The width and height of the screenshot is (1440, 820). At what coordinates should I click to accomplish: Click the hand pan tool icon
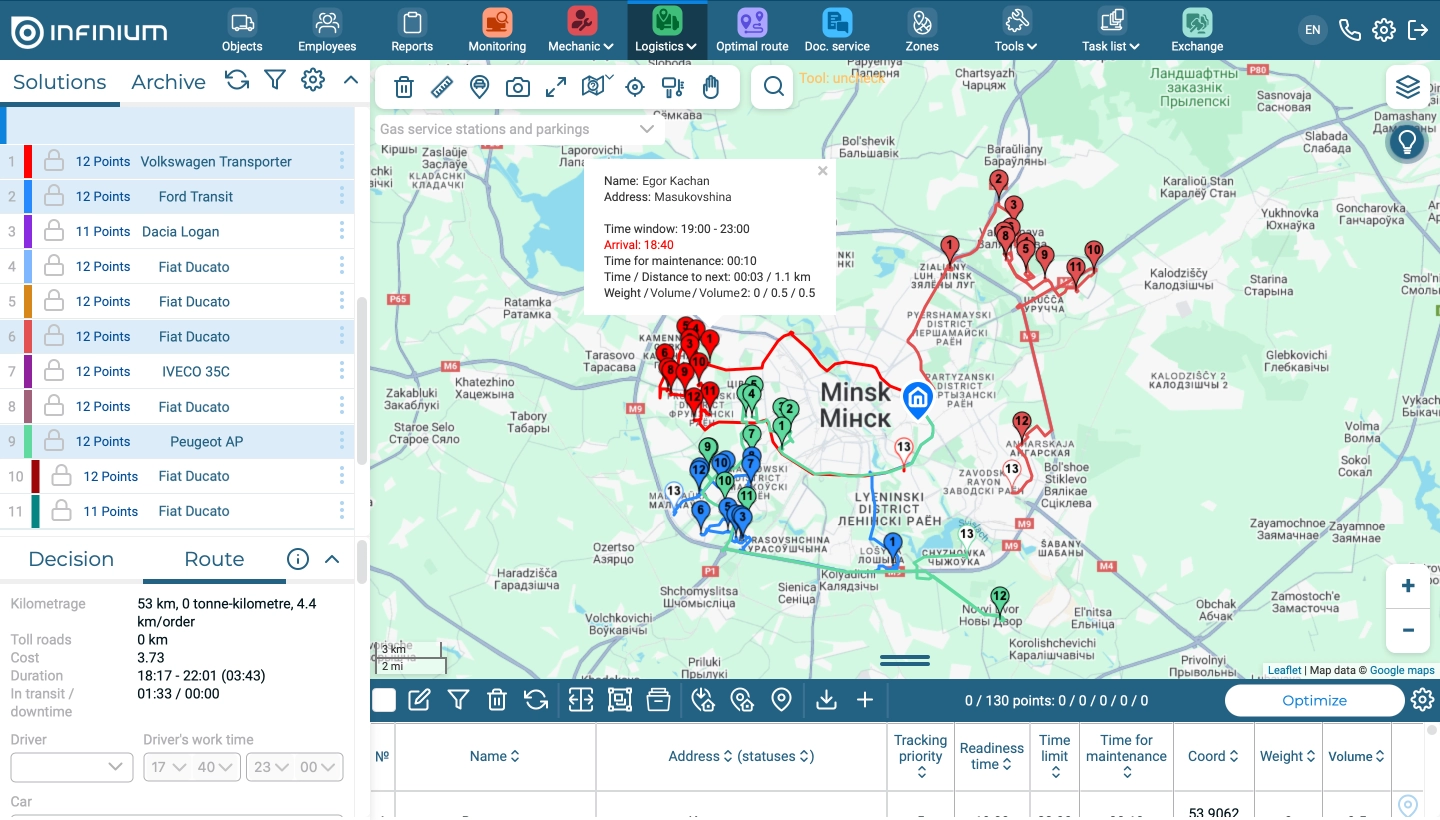tap(711, 87)
